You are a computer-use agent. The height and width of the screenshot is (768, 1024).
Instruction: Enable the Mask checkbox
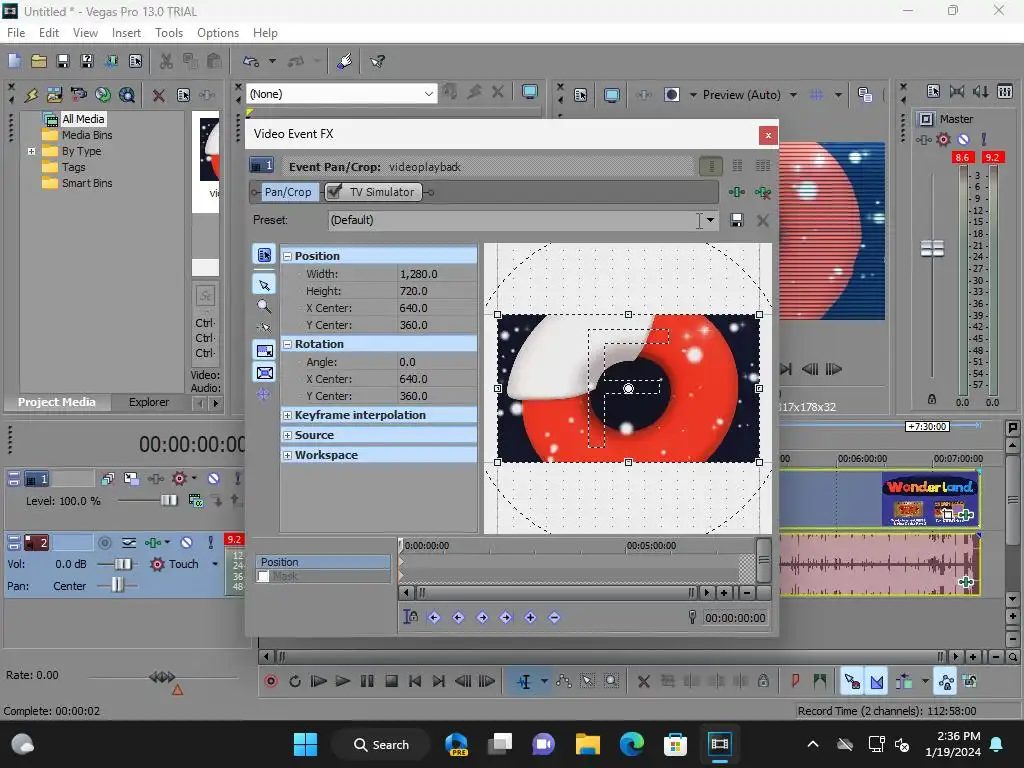click(x=264, y=577)
